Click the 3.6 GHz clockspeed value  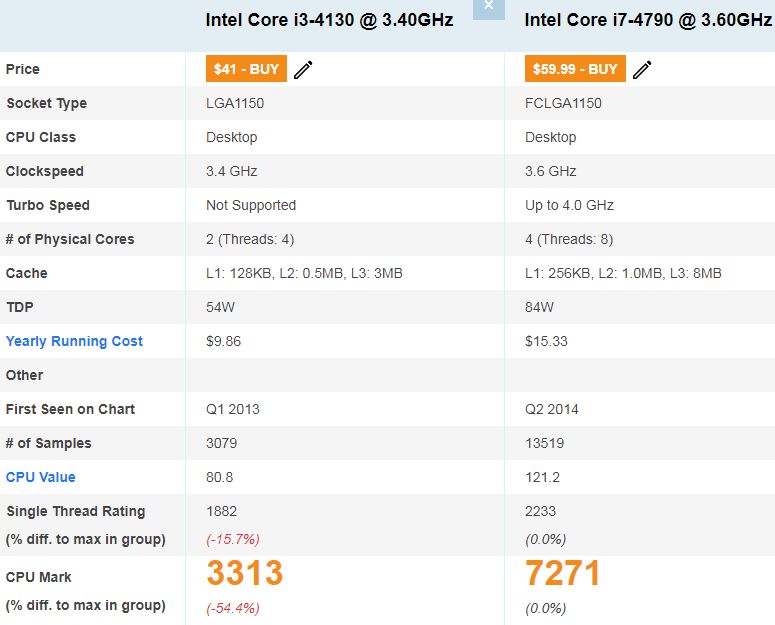pyautogui.click(x=551, y=171)
